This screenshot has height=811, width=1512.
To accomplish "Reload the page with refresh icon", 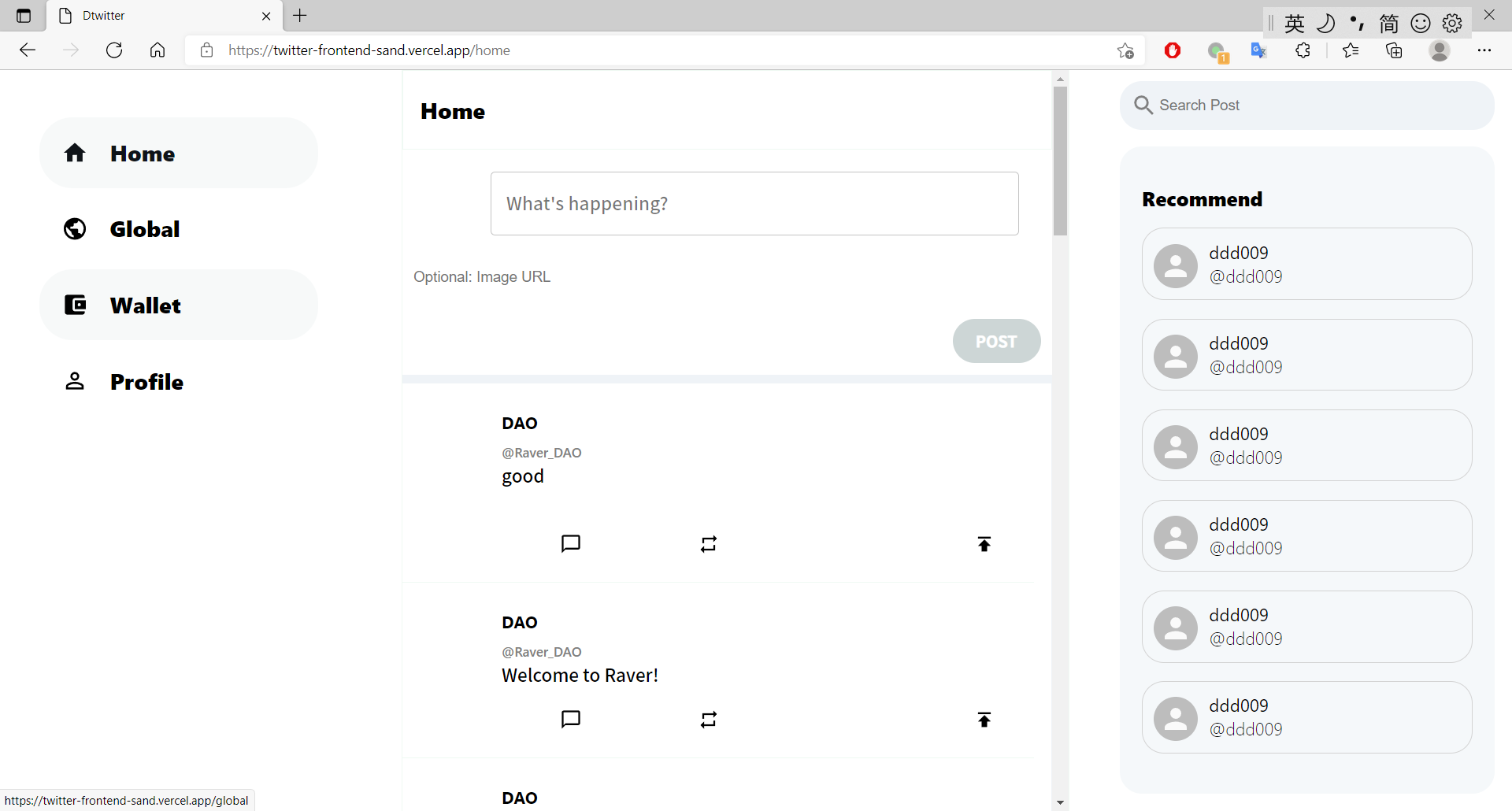I will coord(114,50).
